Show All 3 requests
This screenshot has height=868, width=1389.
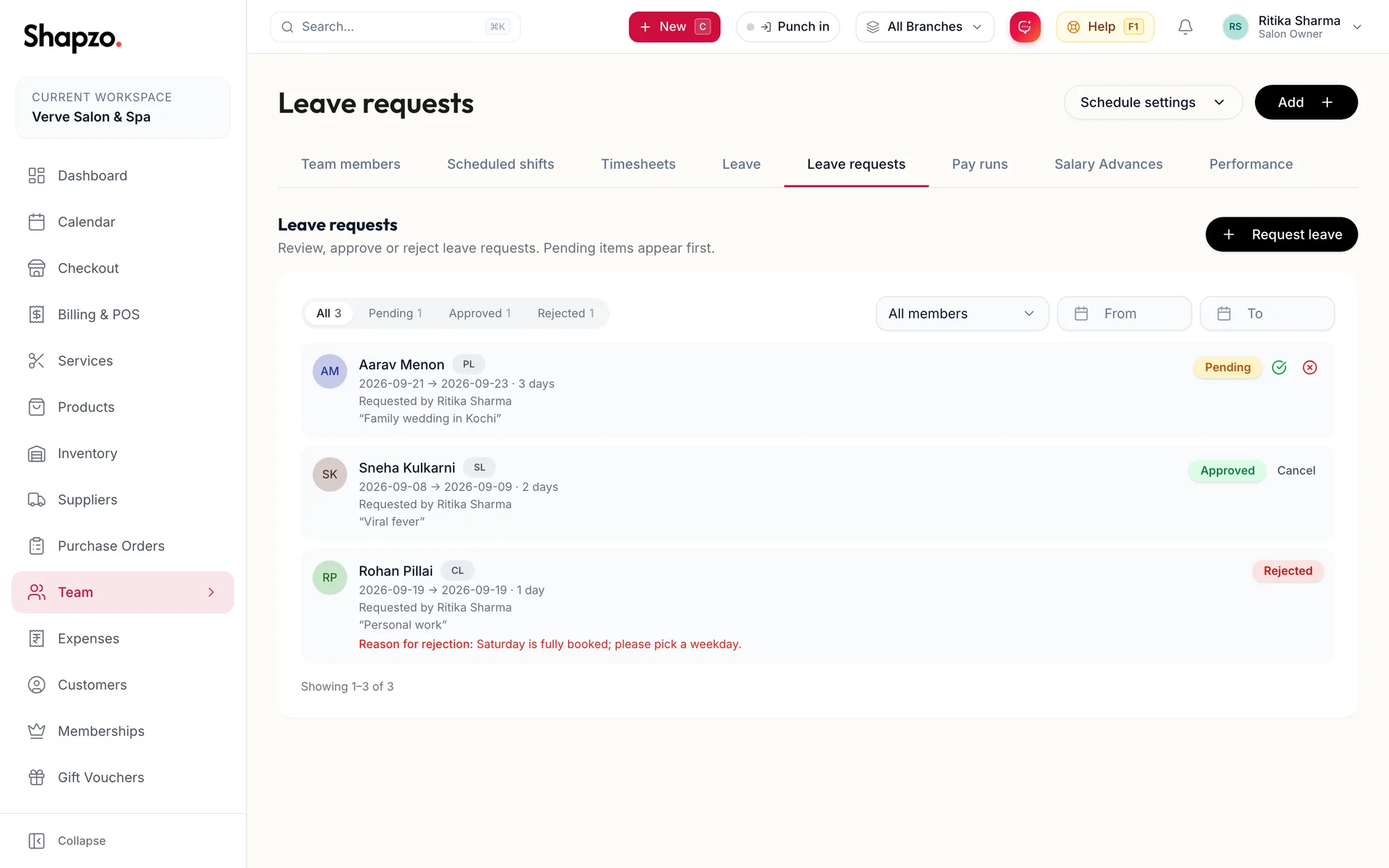point(328,313)
